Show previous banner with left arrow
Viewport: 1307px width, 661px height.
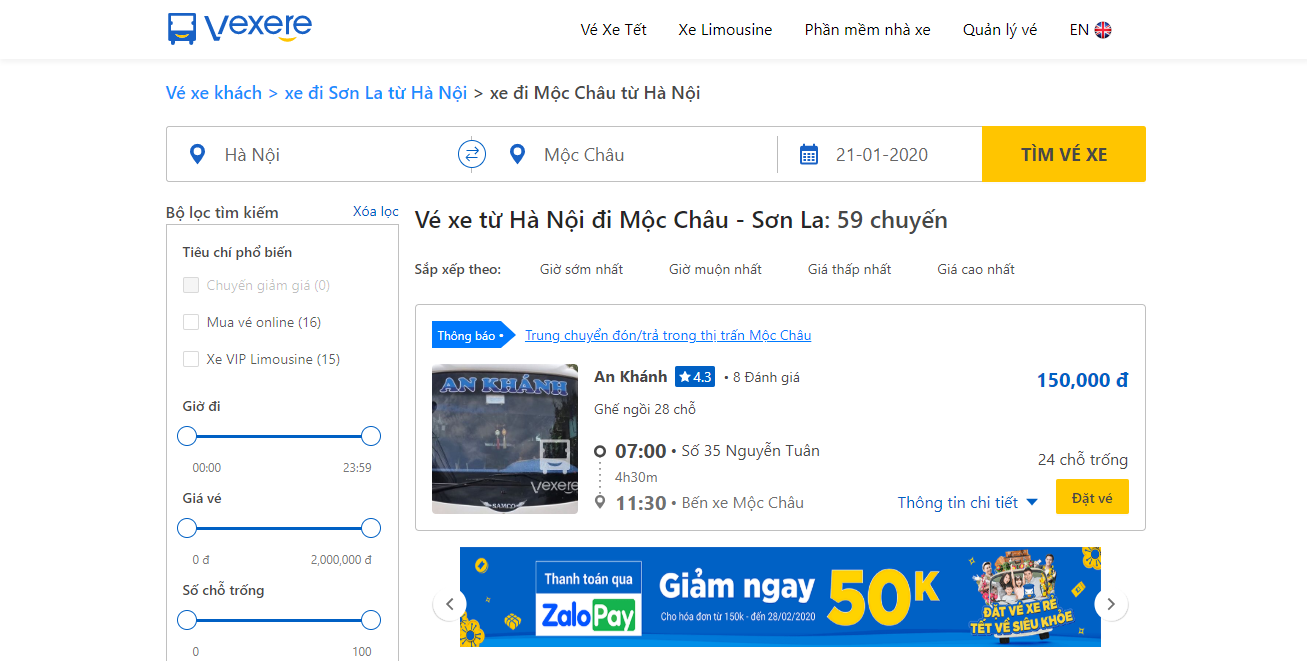449,604
